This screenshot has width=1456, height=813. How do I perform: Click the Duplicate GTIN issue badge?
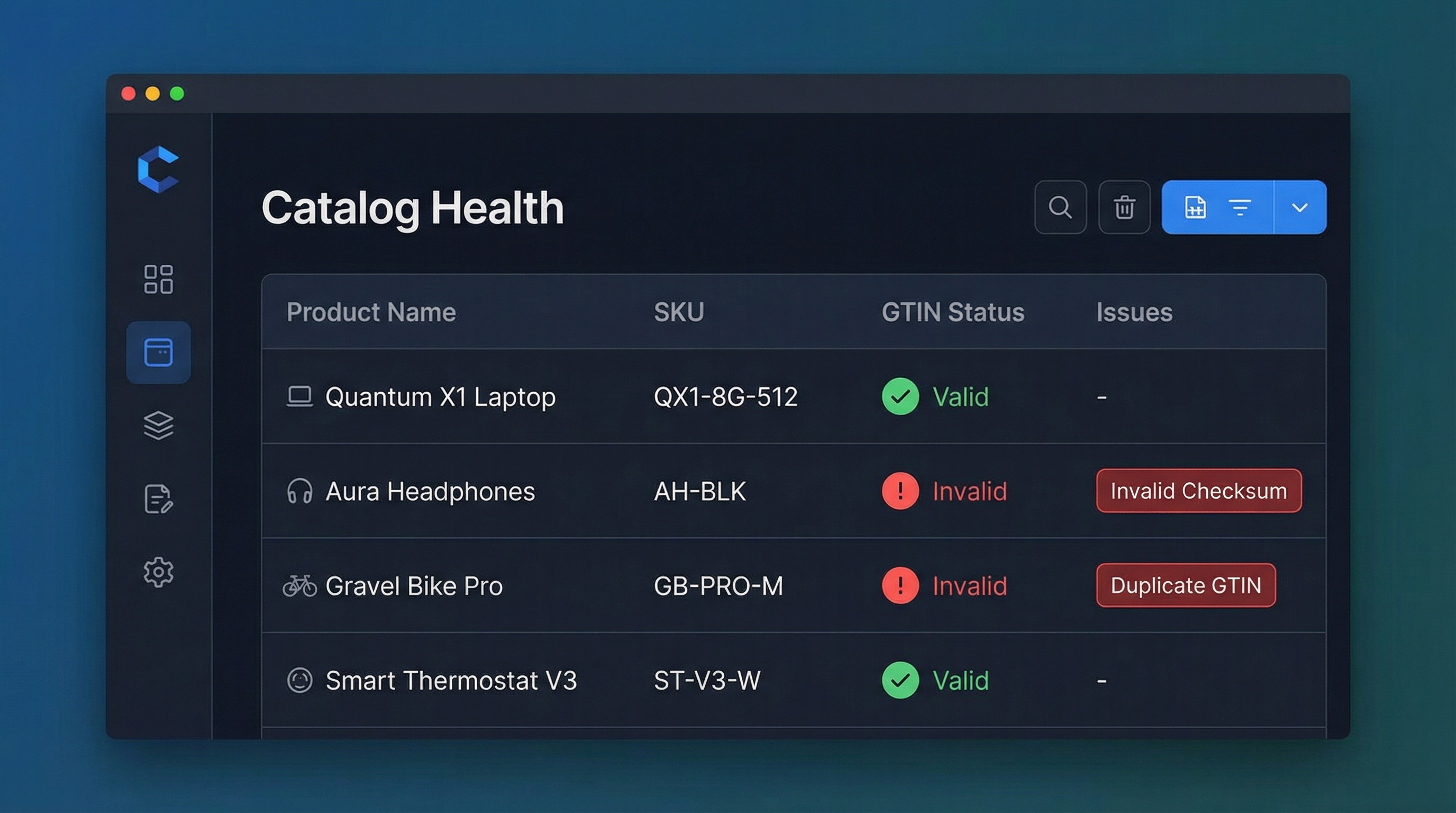pyautogui.click(x=1185, y=586)
